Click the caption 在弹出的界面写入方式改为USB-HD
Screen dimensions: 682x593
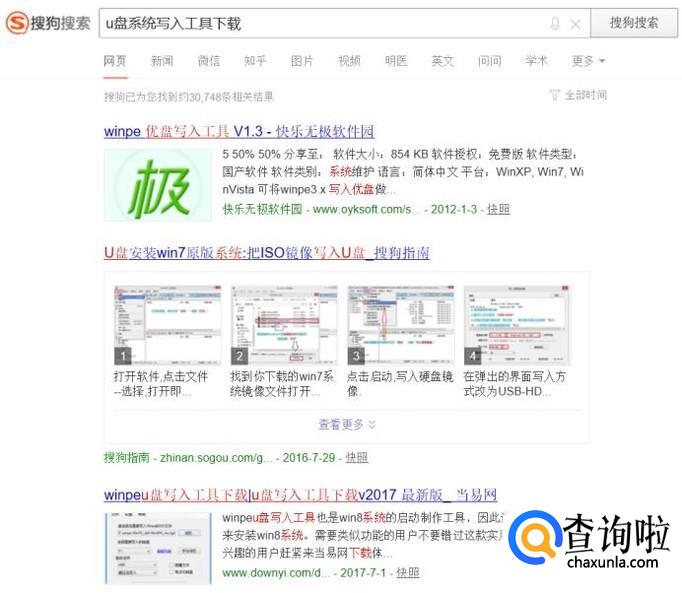[x=515, y=384]
